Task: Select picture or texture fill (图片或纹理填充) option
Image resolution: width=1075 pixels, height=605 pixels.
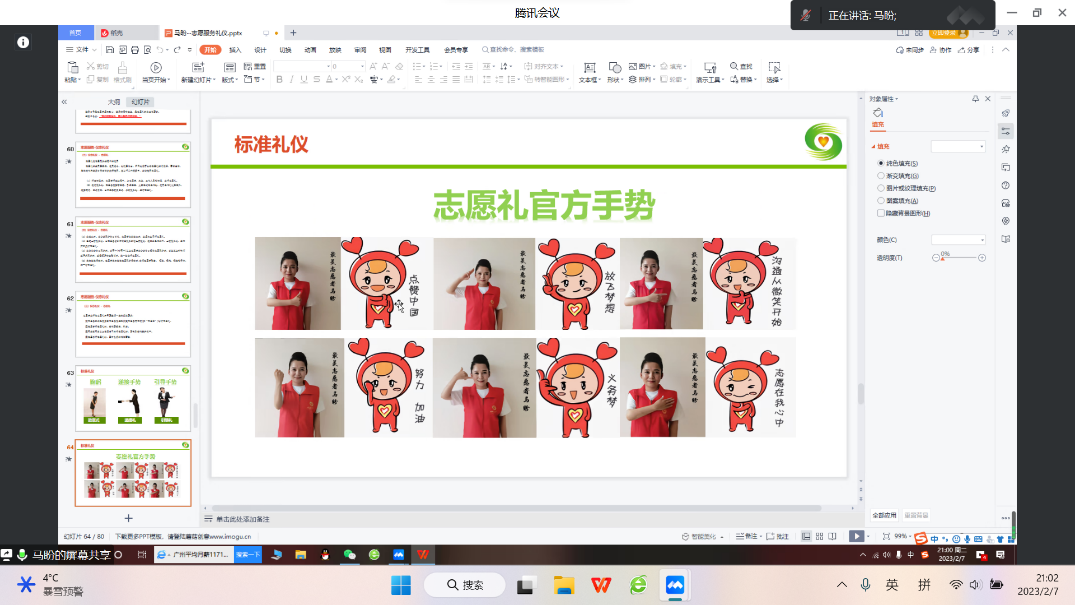Action: pos(881,188)
